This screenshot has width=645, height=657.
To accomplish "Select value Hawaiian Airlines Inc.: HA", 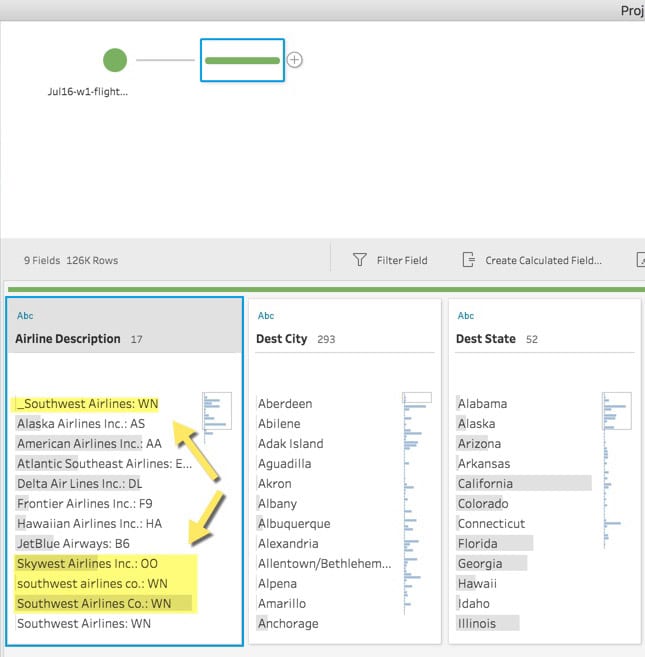I will (89, 523).
